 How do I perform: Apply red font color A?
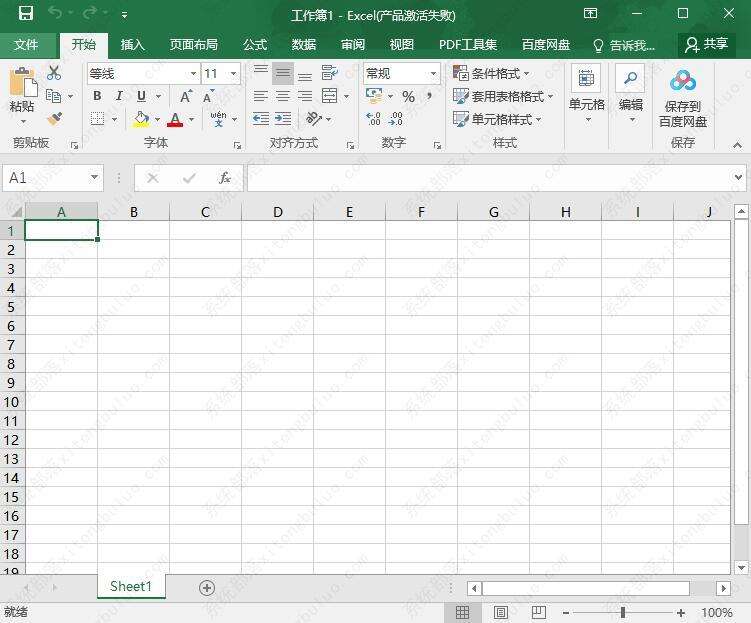coord(175,119)
